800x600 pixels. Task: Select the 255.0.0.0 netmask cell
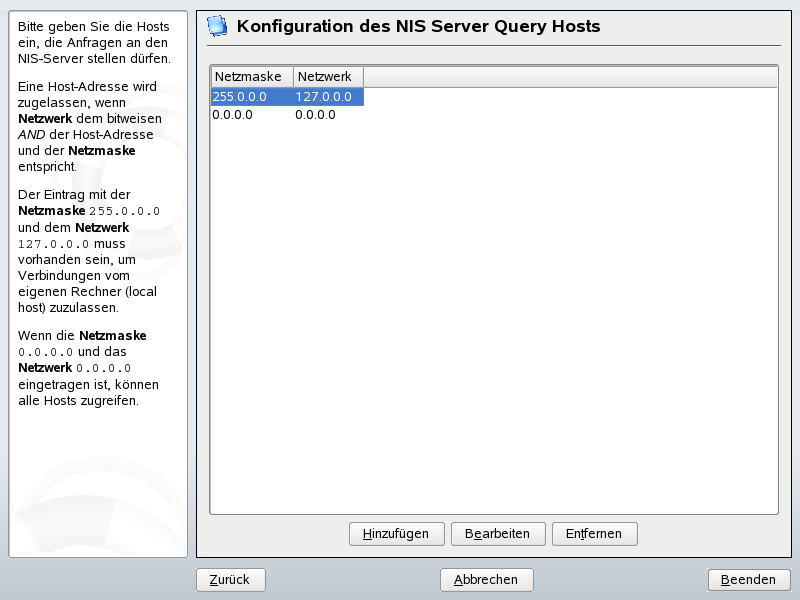point(251,97)
